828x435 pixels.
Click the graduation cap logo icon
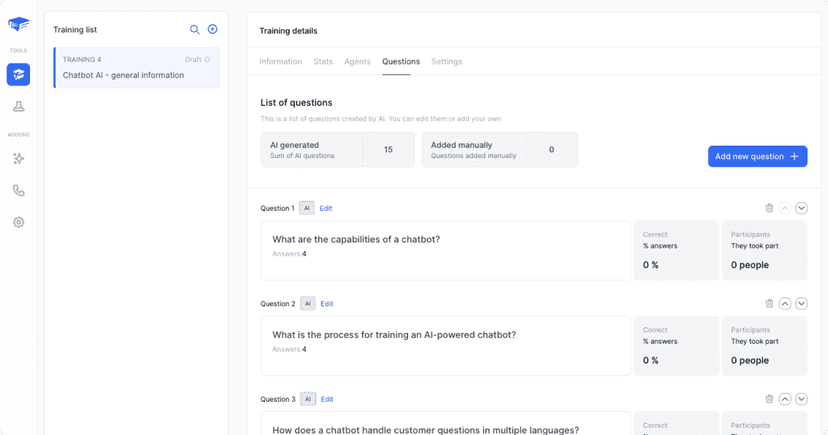point(18,24)
